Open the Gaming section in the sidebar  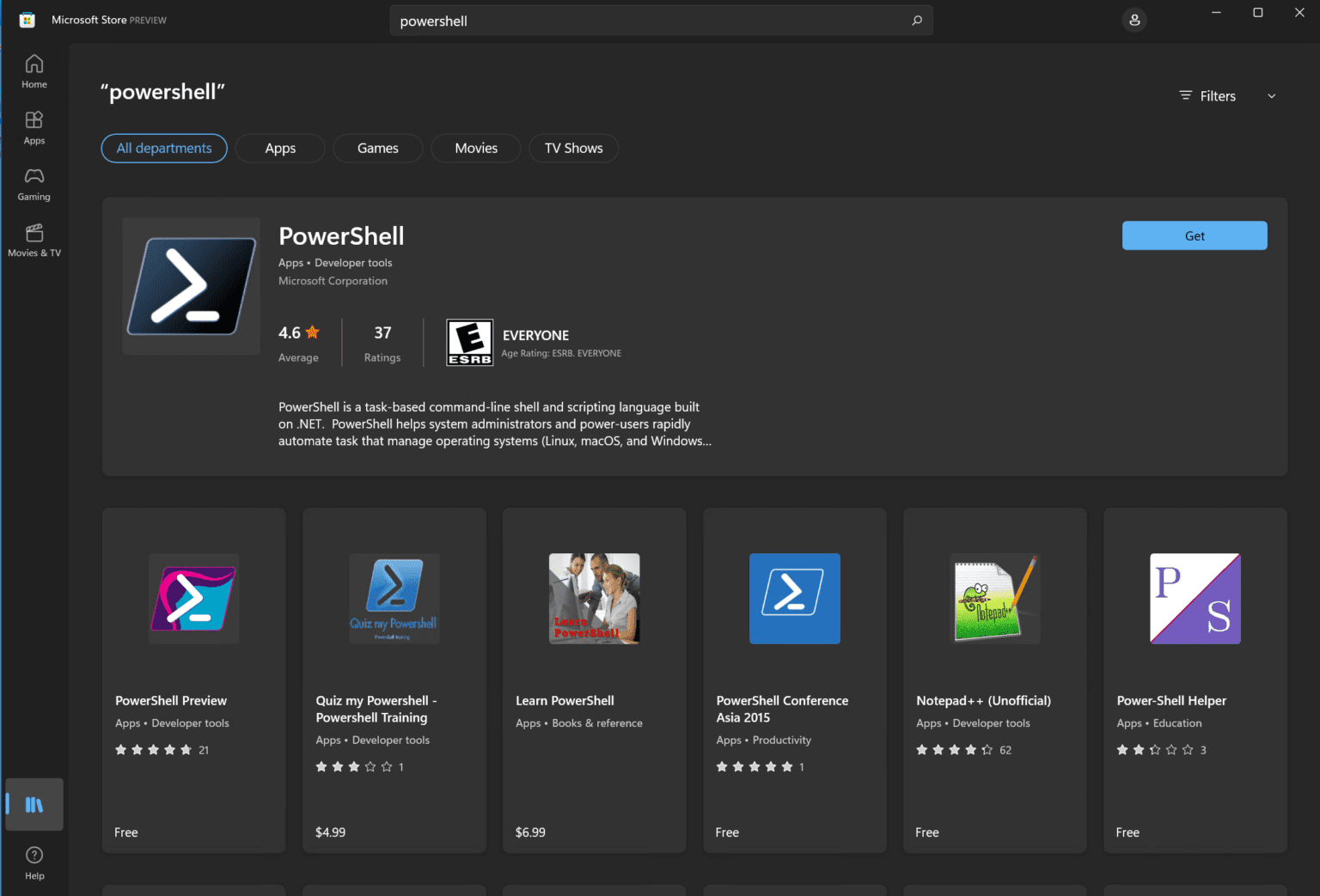pos(34,184)
